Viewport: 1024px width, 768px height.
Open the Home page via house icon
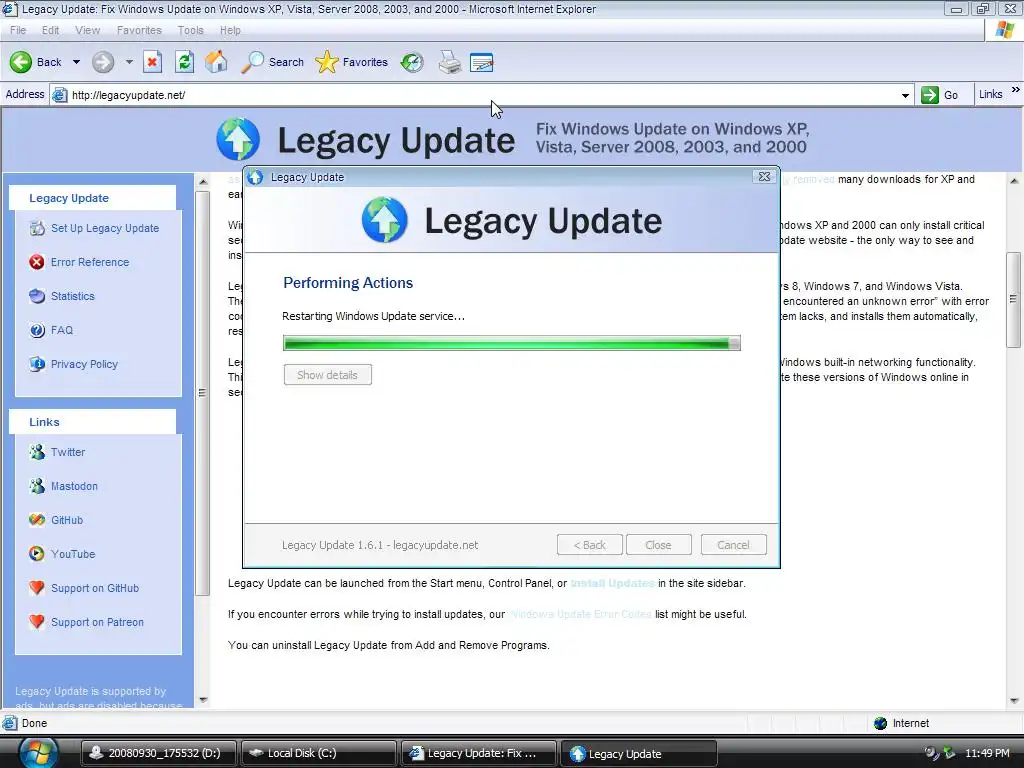216,62
